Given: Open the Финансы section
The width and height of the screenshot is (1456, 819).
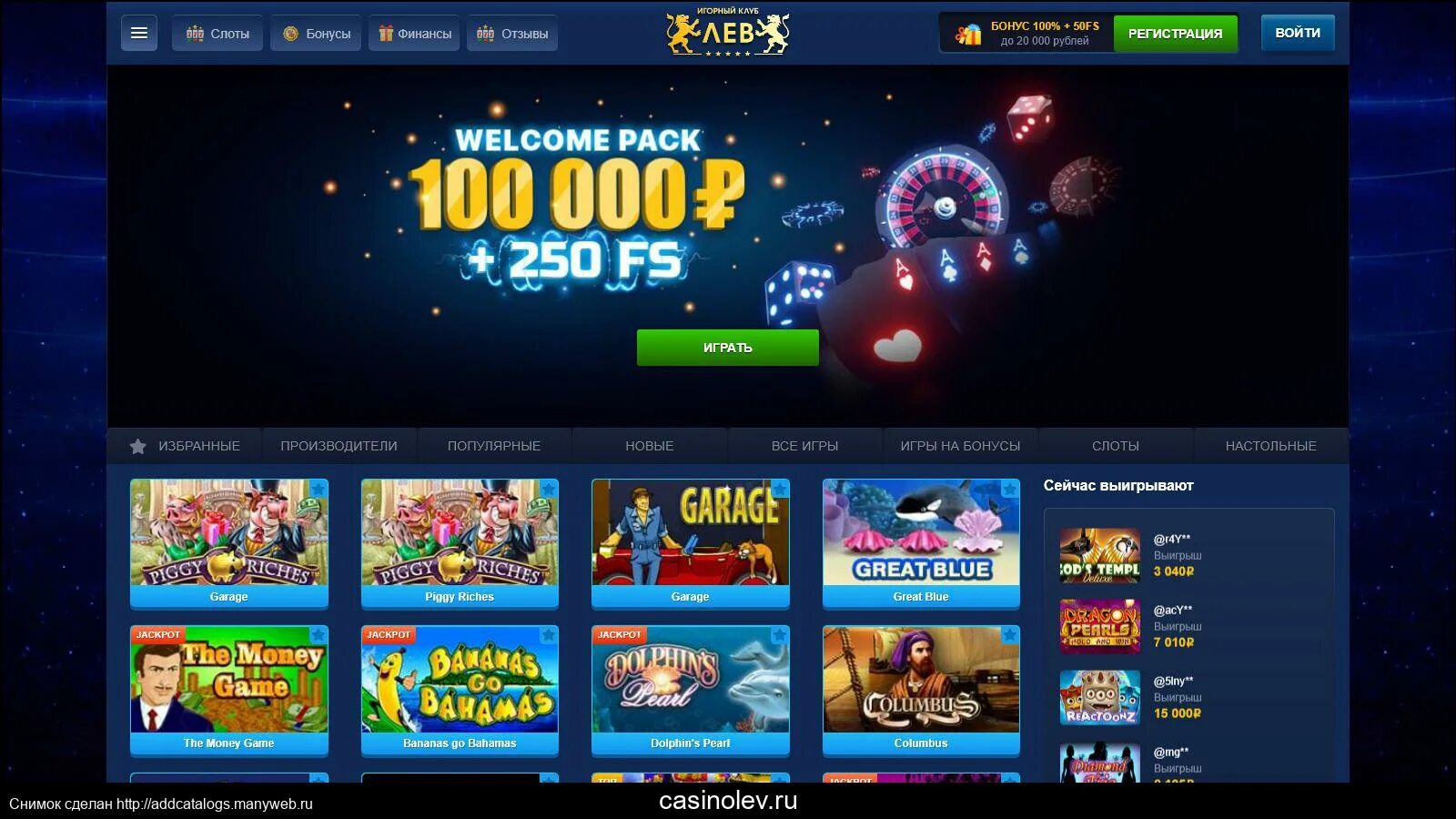Looking at the screenshot, I should click(414, 34).
